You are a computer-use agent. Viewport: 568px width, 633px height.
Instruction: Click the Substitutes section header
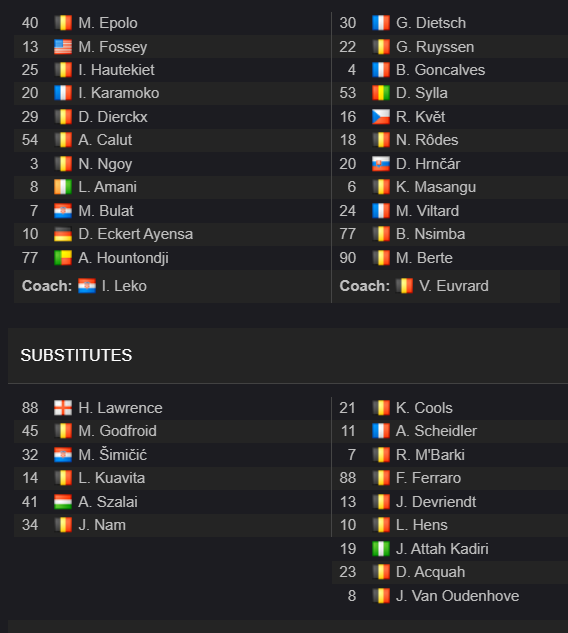76,355
